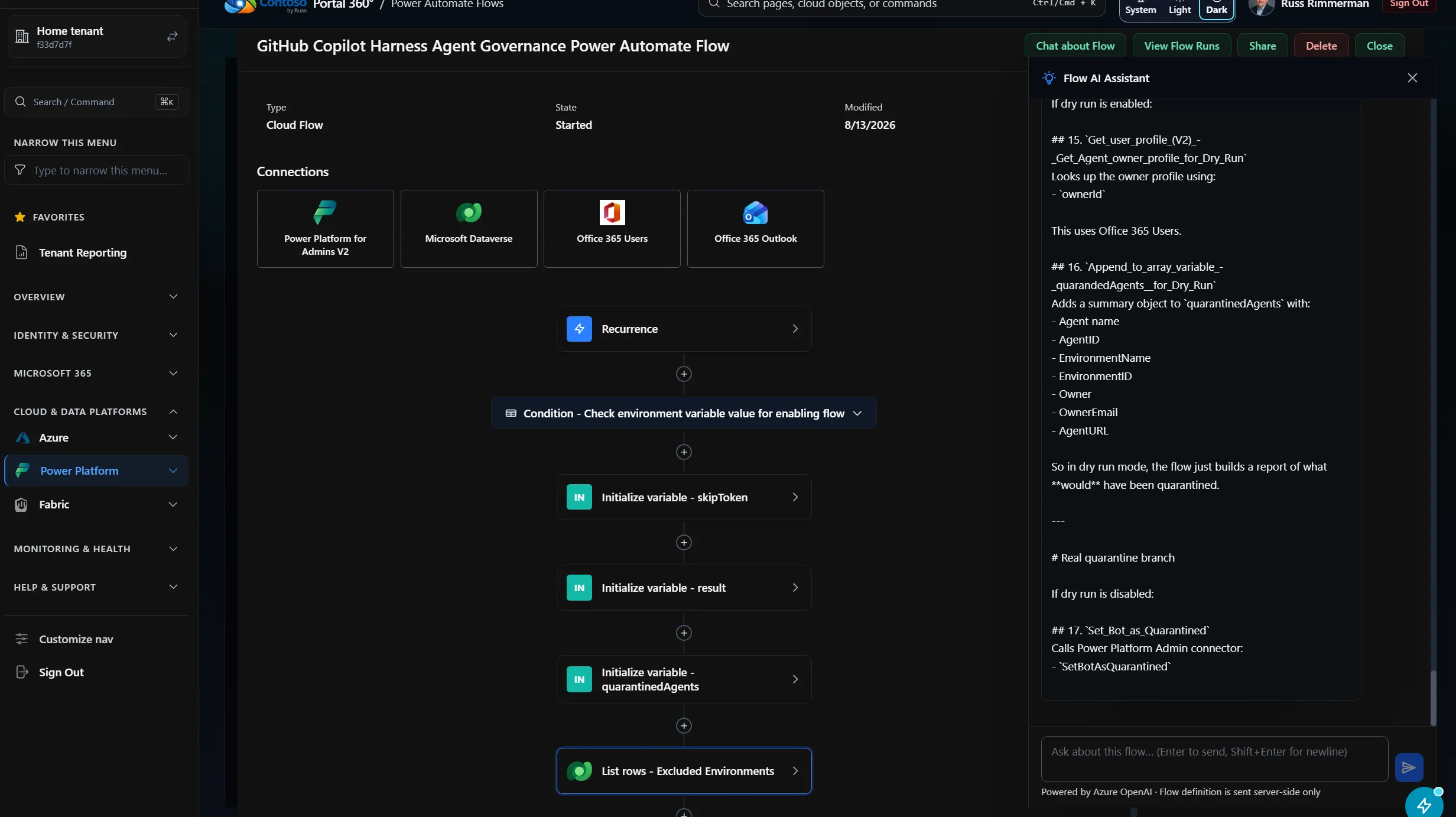Screen dimensions: 1456x817
Task: Click the Home tenant building icon
Action: [x=22, y=37]
